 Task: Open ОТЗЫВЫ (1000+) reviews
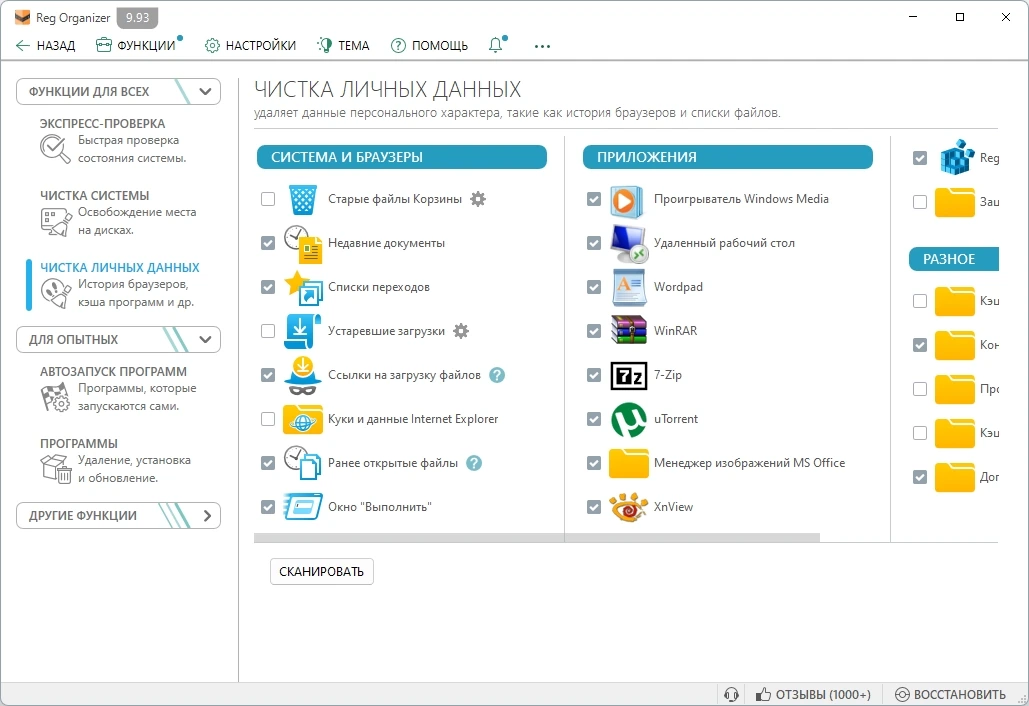point(813,694)
